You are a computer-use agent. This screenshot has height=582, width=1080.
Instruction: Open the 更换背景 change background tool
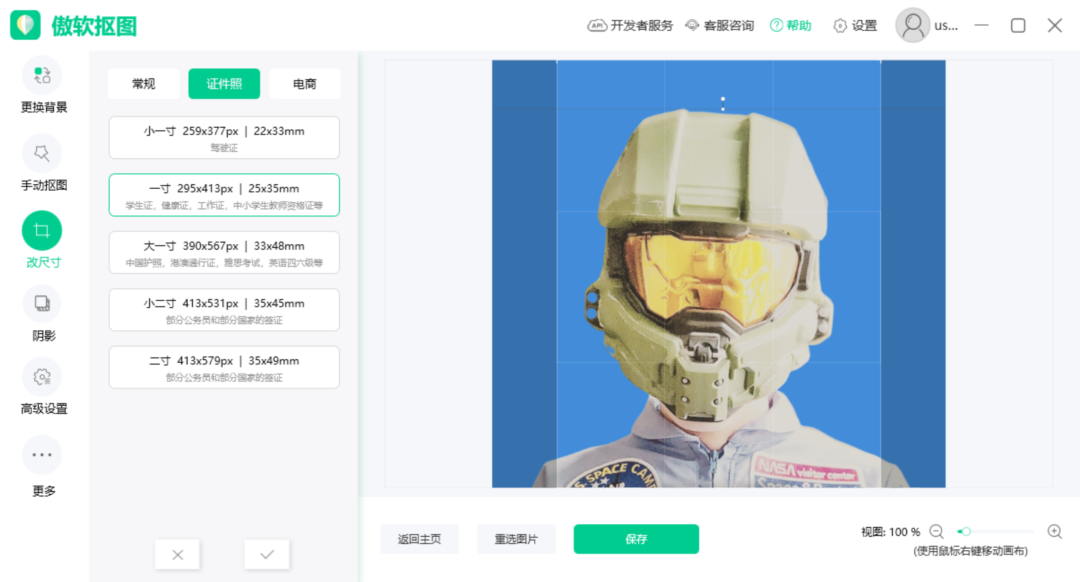(x=43, y=85)
